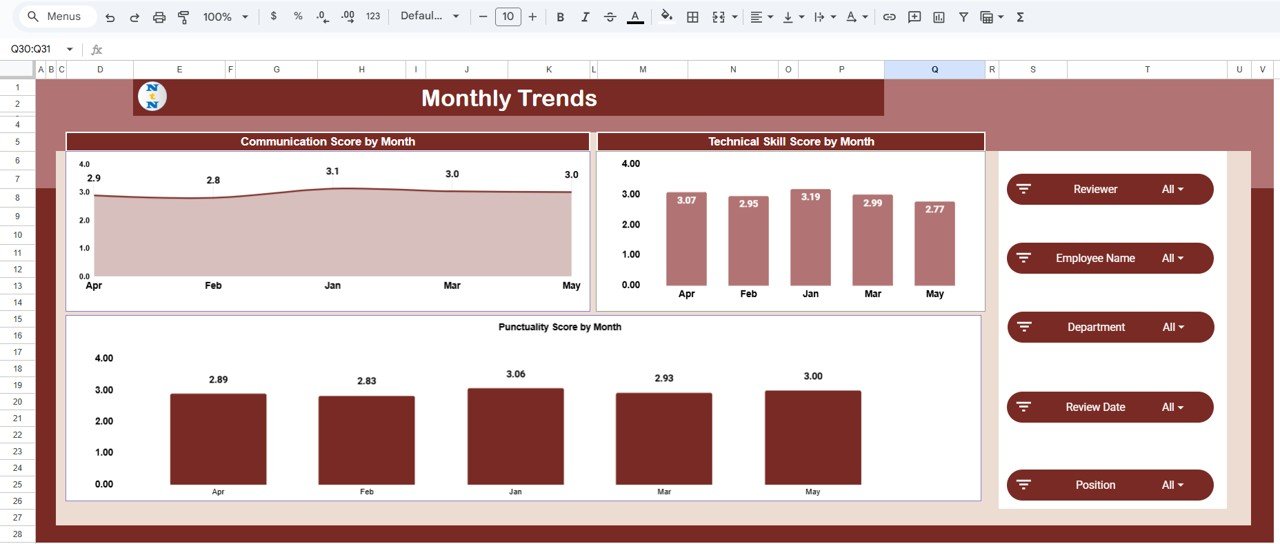This screenshot has height=544, width=1280.
Task: Click the Menus search box
Action: 58,17
